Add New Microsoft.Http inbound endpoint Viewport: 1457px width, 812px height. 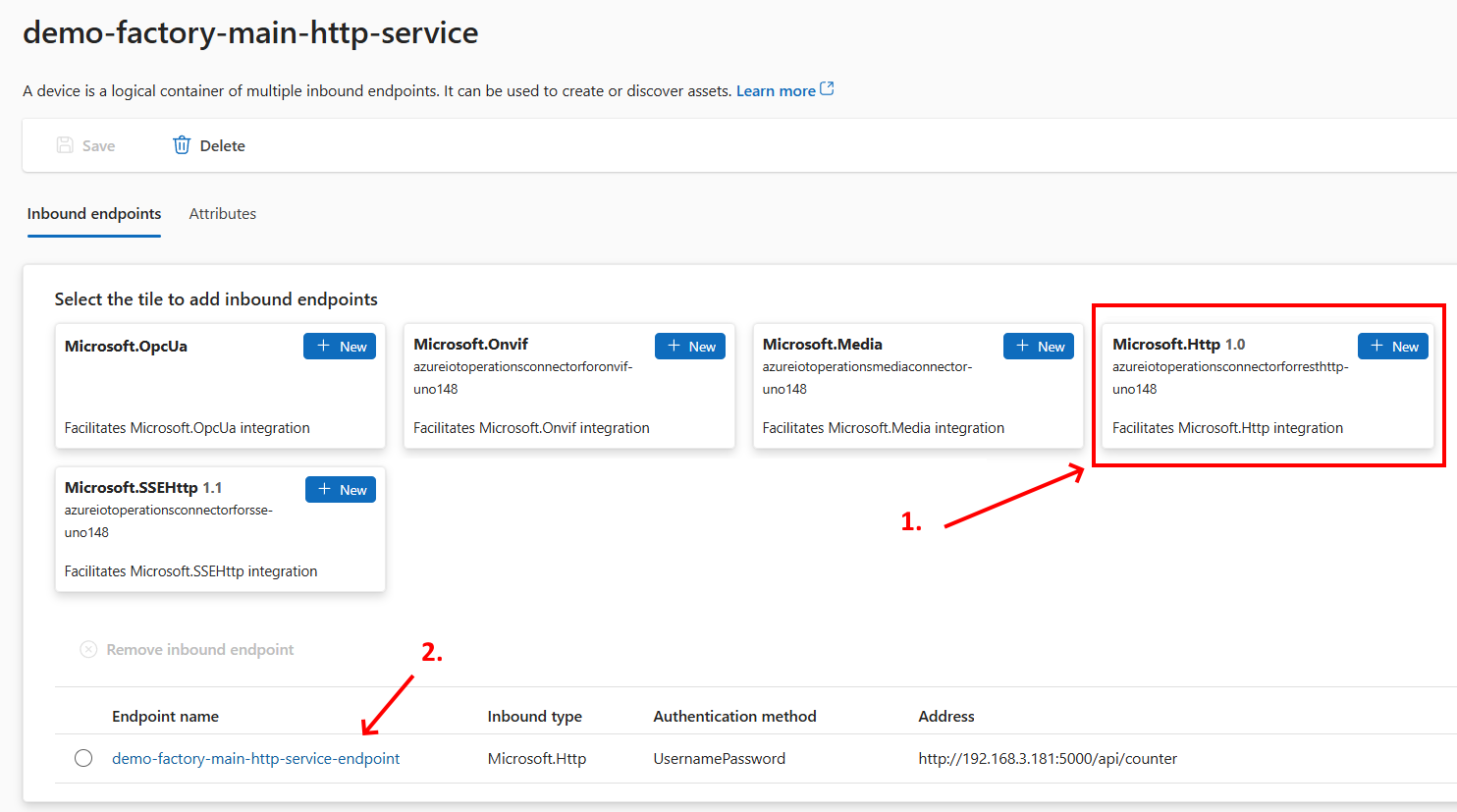pyautogui.click(x=1393, y=346)
